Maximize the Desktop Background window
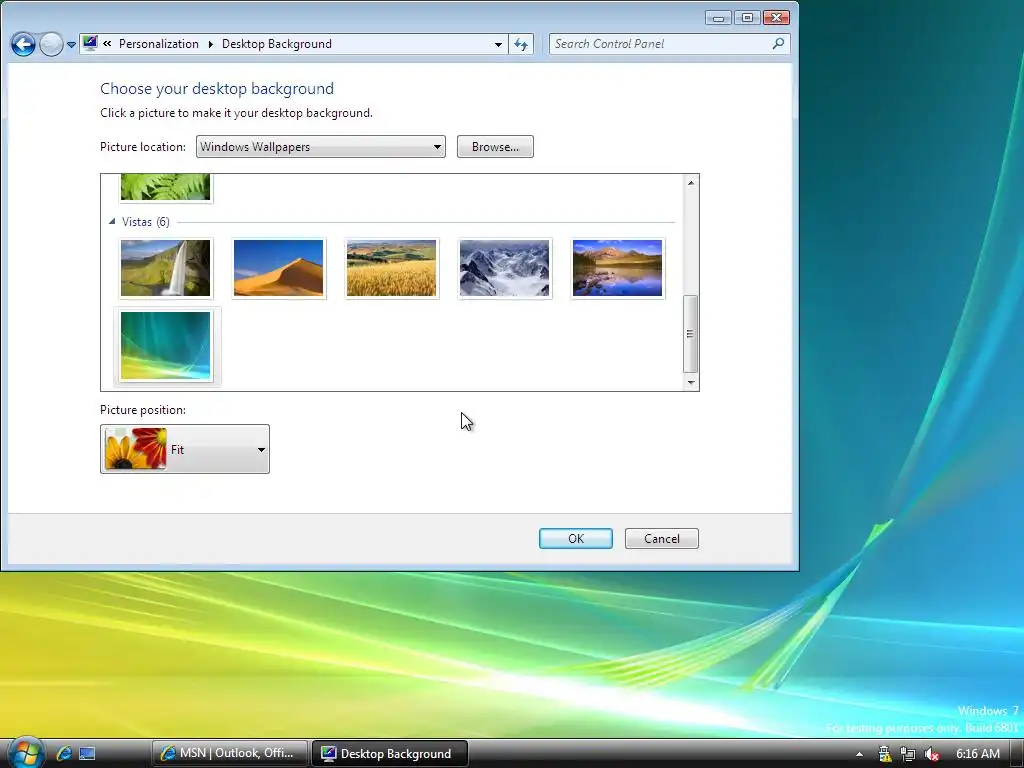 [x=747, y=18]
